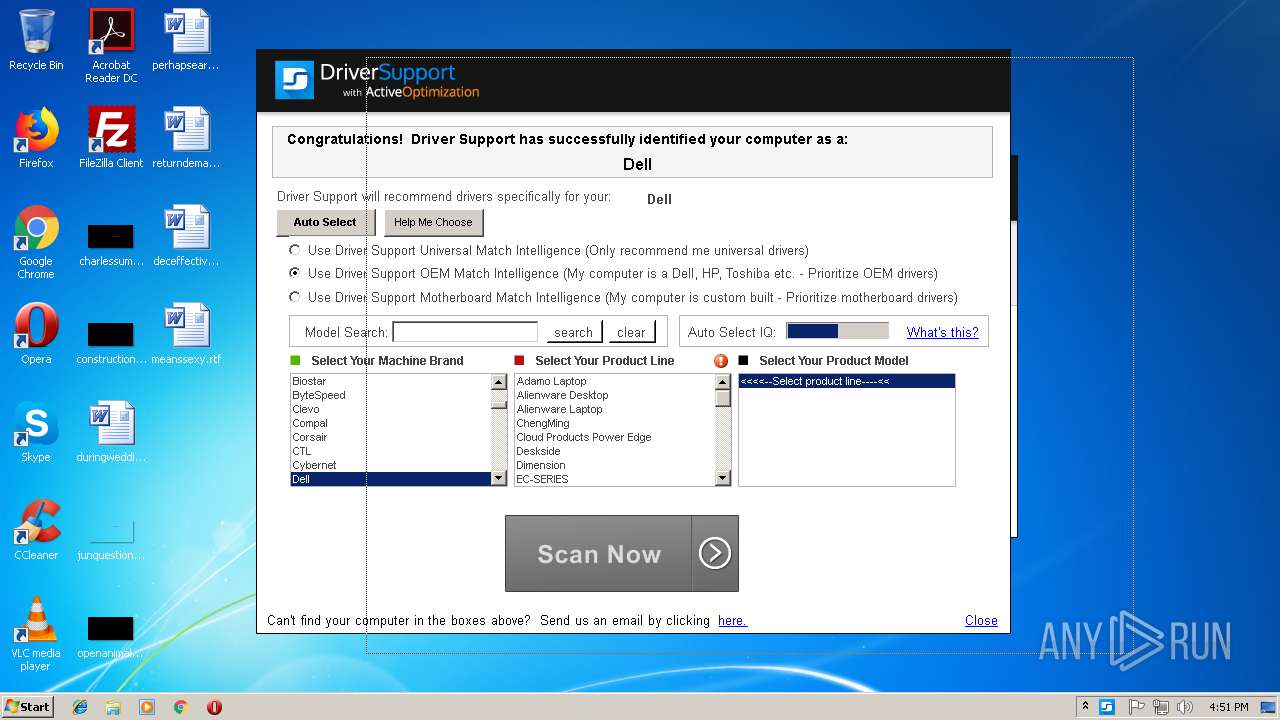Open the returndema Word document icon
This screenshot has height=720, width=1280.
point(186,138)
